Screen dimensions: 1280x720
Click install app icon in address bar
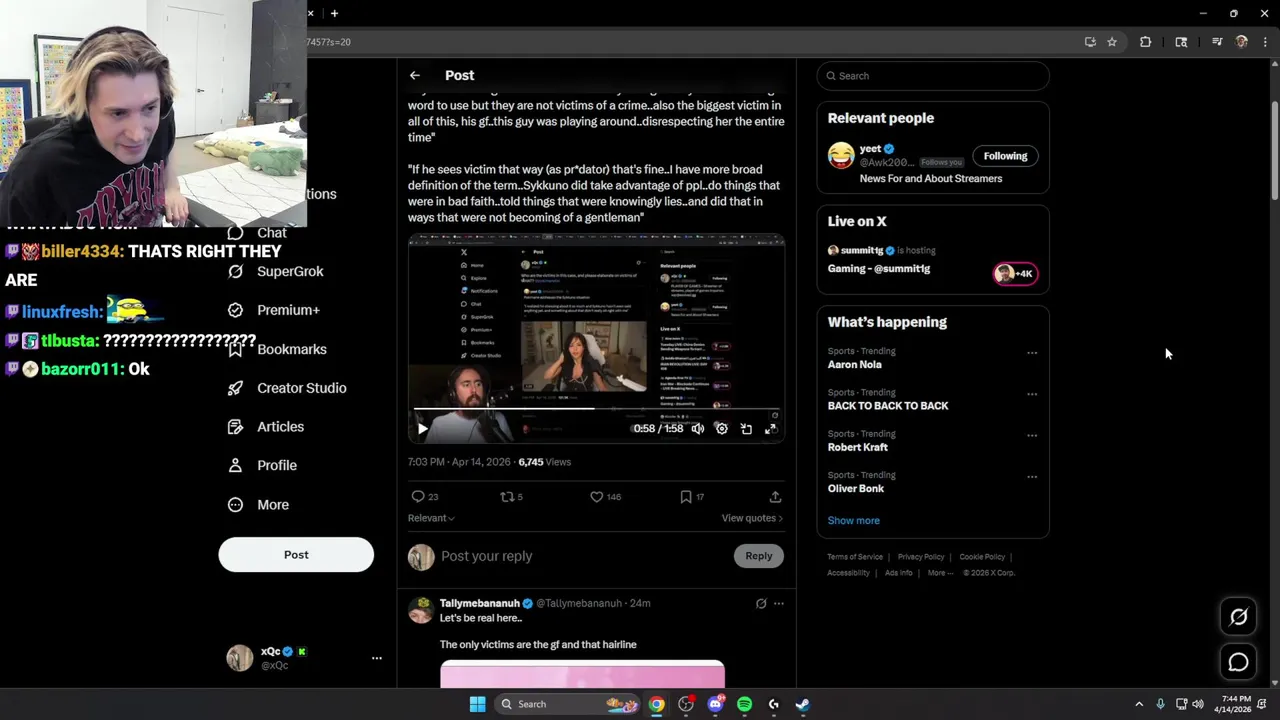[1090, 42]
